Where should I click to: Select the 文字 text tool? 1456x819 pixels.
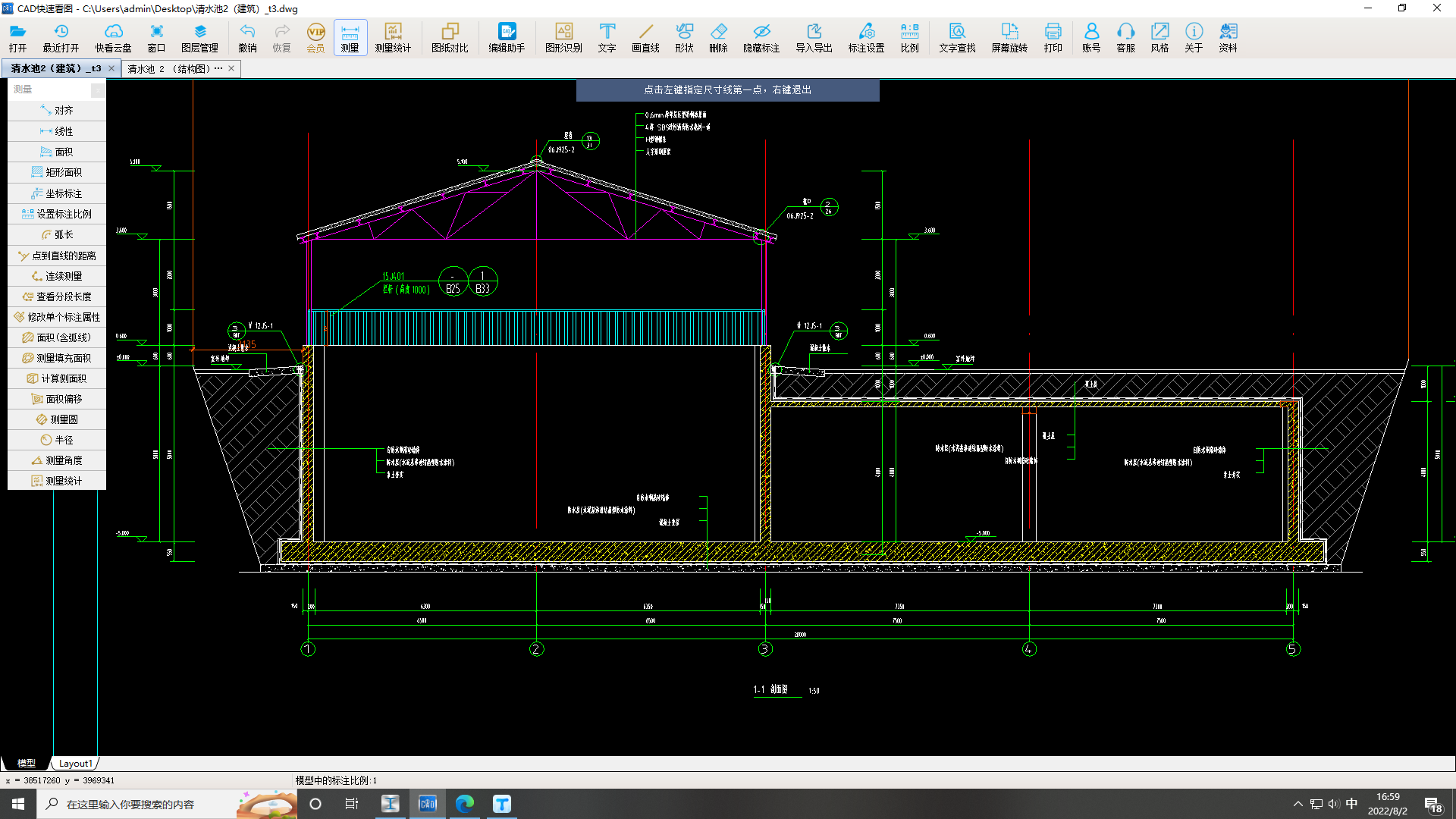pyautogui.click(x=607, y=38)
